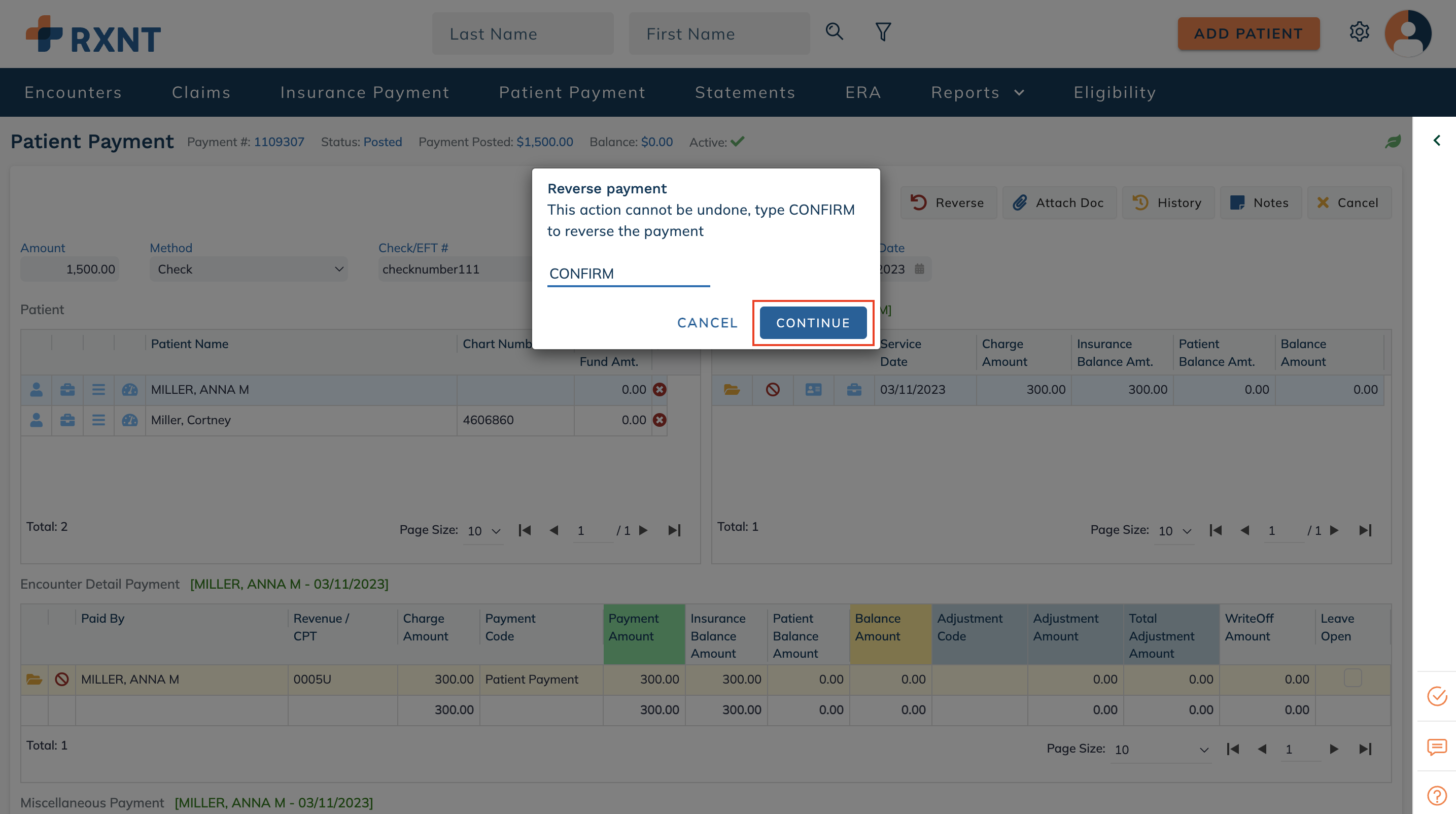Open the Statements tab

pyautogui.click(x=745, y=92)
